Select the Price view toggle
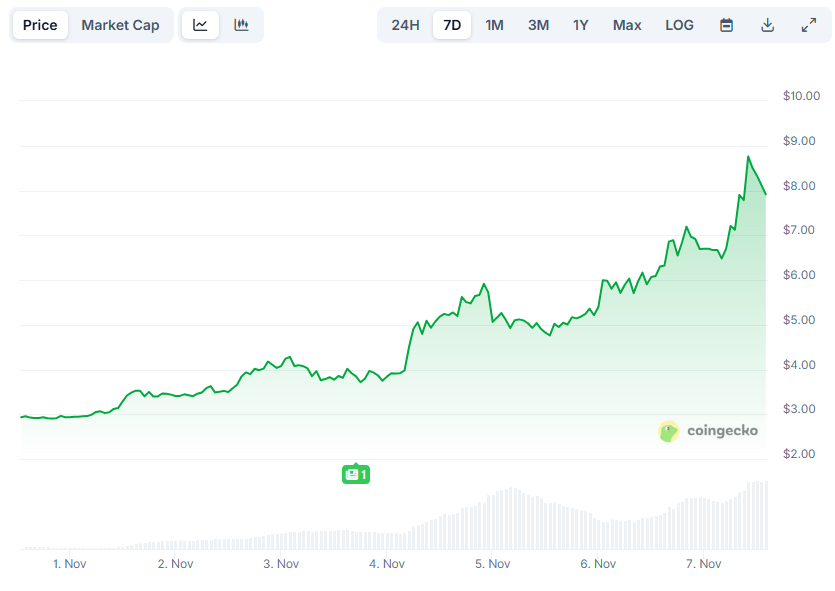 [x=40, y=25]
